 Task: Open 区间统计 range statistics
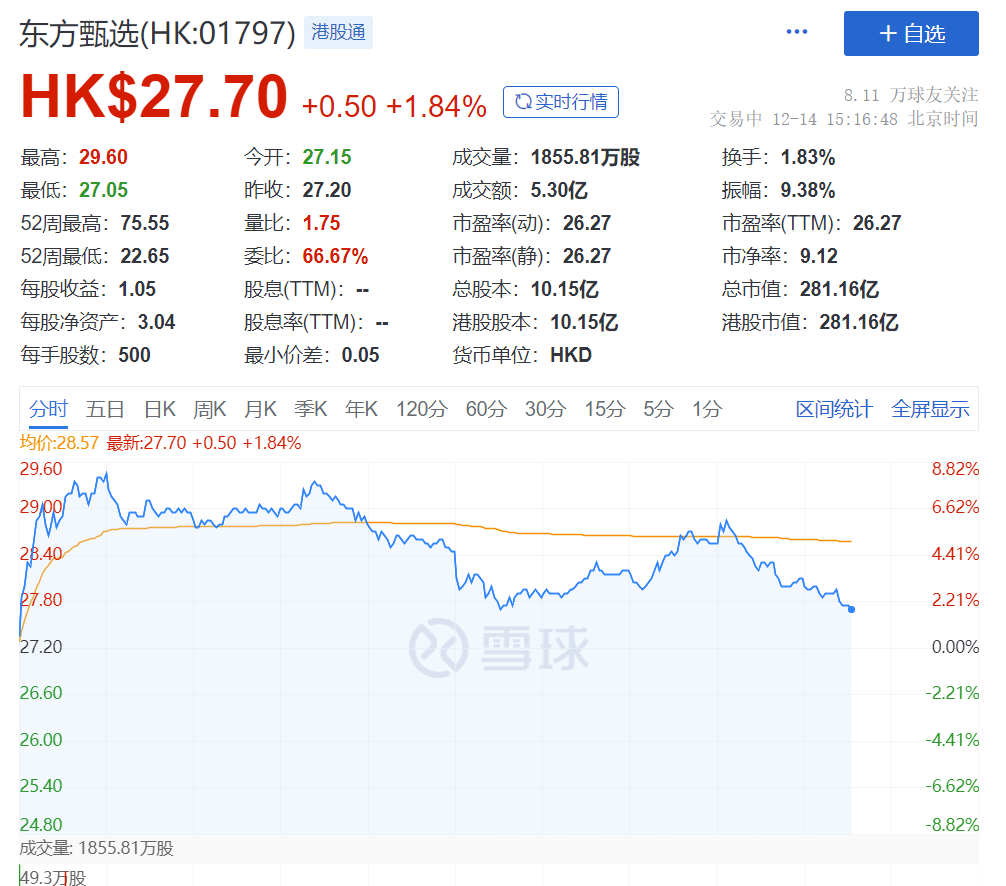tap(834, 409)
